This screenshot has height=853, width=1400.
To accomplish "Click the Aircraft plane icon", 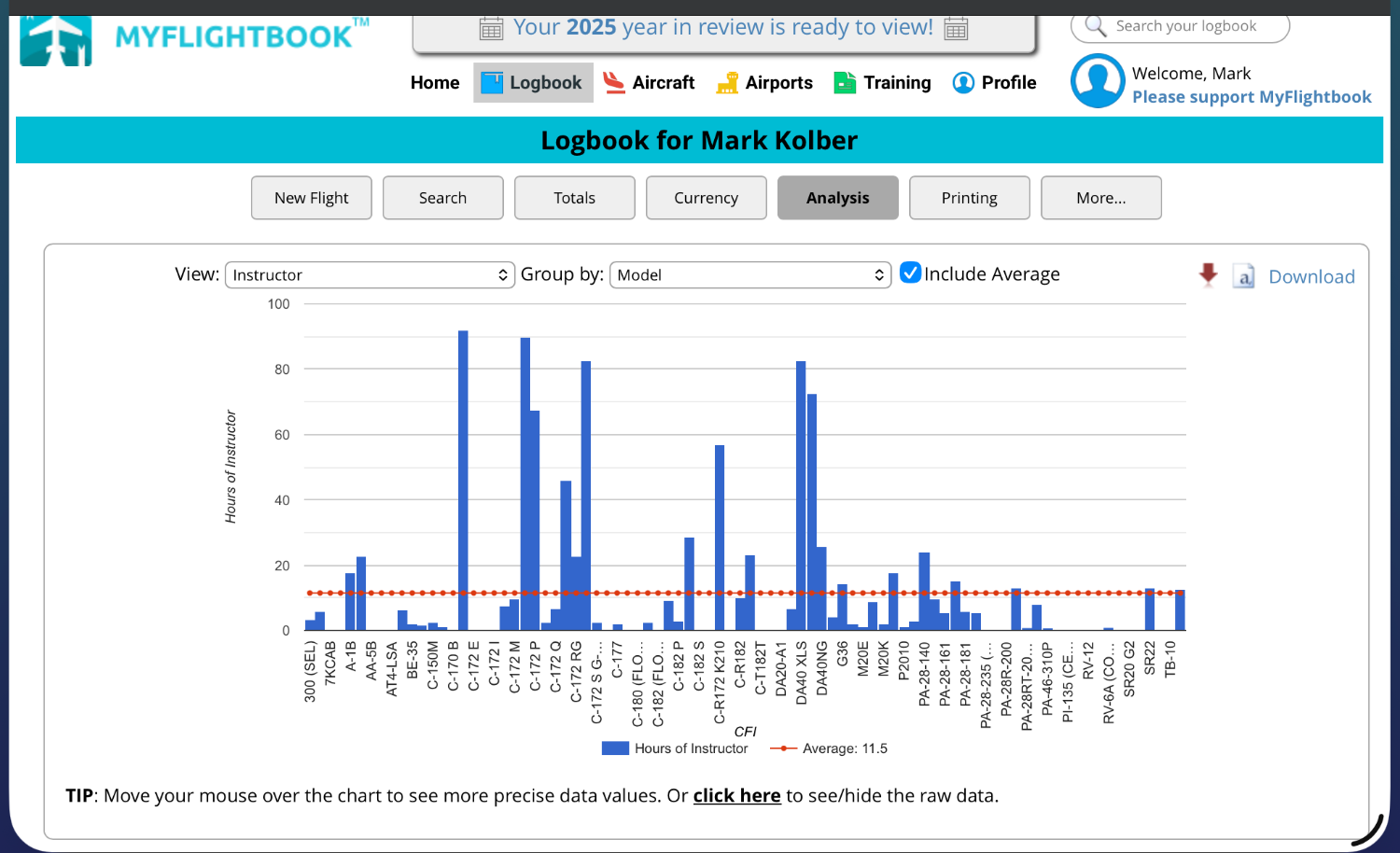I will pos(613,83).
